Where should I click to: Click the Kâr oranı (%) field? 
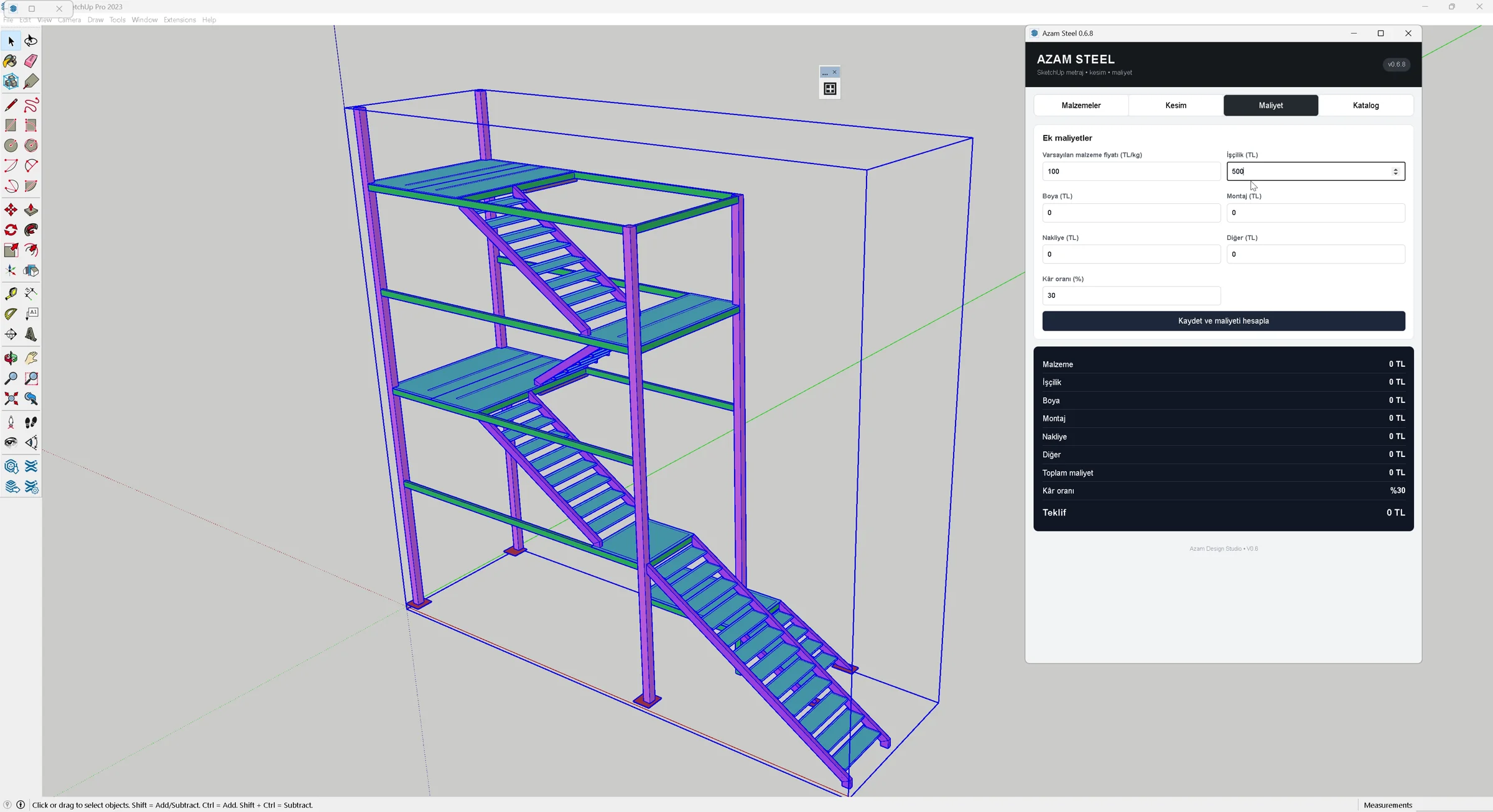pos(1132,295)
